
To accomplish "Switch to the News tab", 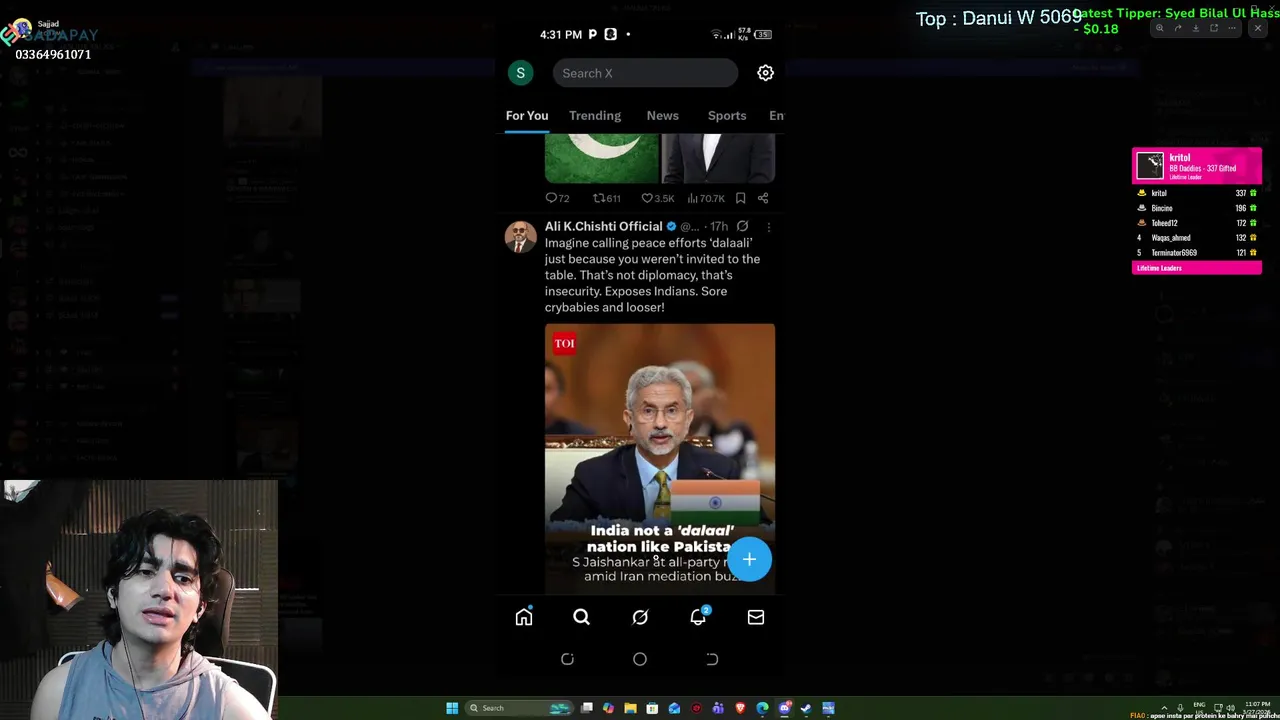I will (x=662, y=115).
